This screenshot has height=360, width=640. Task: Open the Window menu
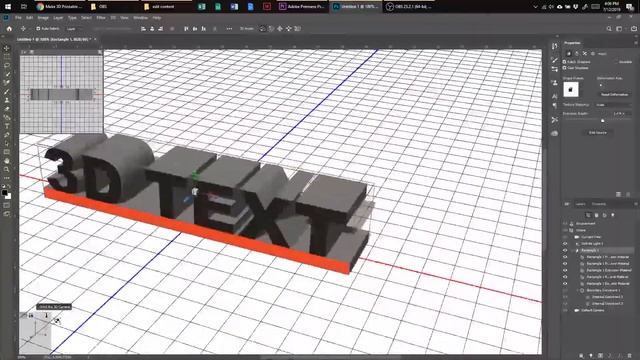(x=140, y=18)
